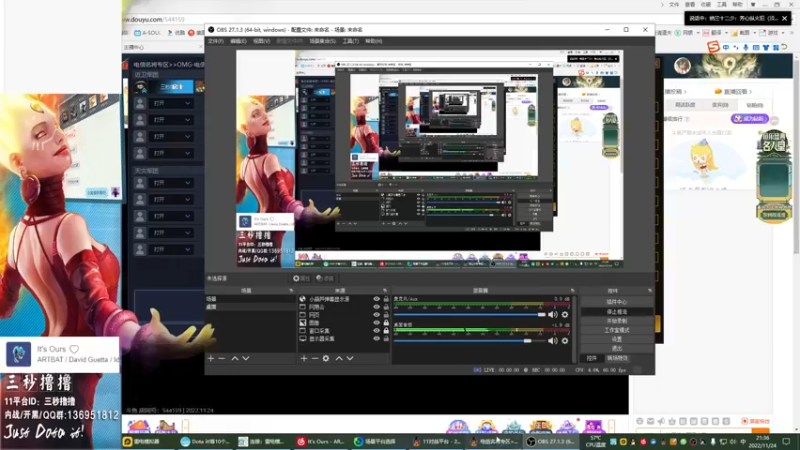The width and height of the screenshot is (800, 450).
Task: Open the 麦克风/Aux audio settings gear
Action: [x=565, y=315]
